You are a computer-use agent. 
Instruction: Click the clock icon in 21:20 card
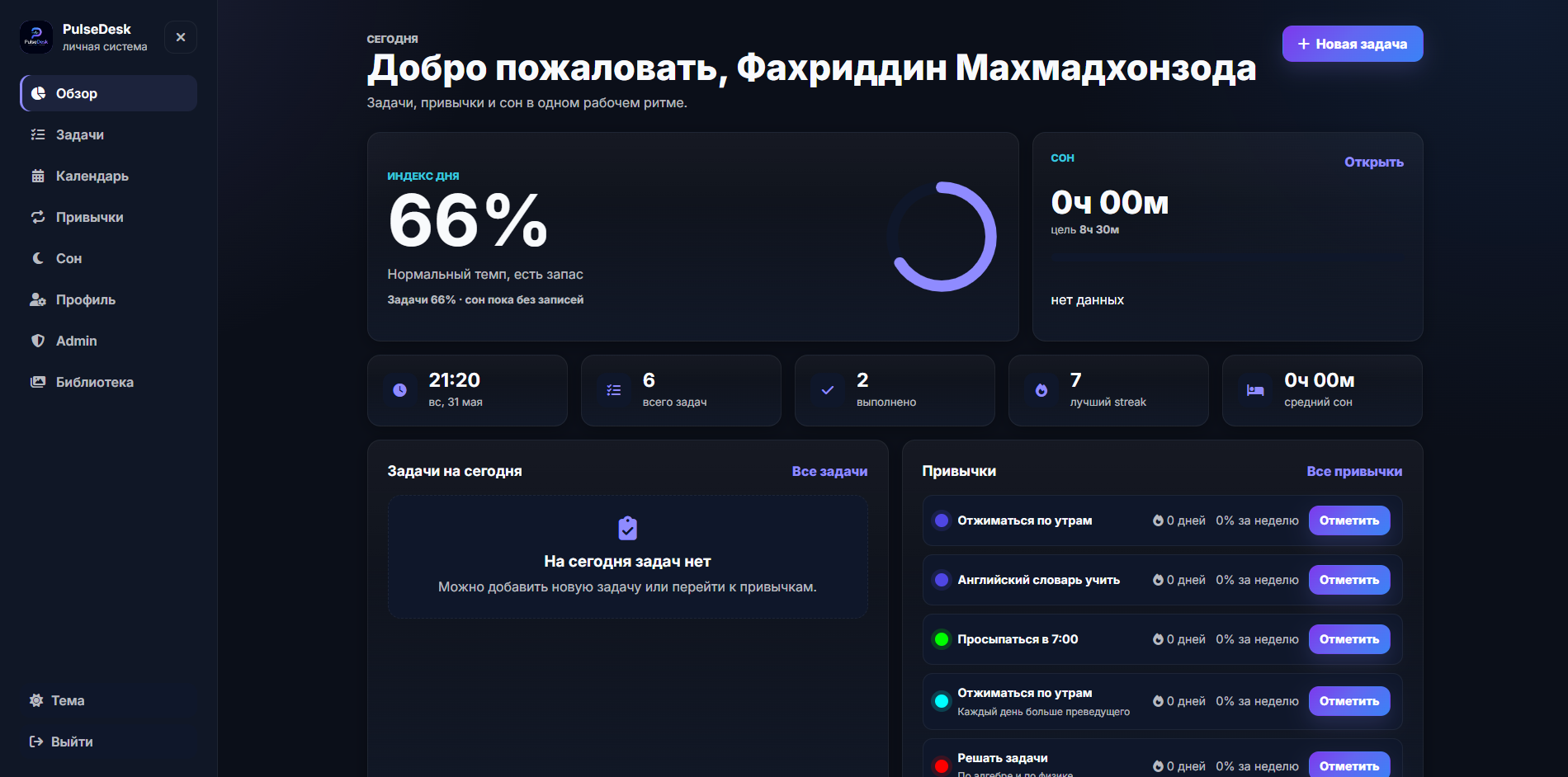[399, 390]
